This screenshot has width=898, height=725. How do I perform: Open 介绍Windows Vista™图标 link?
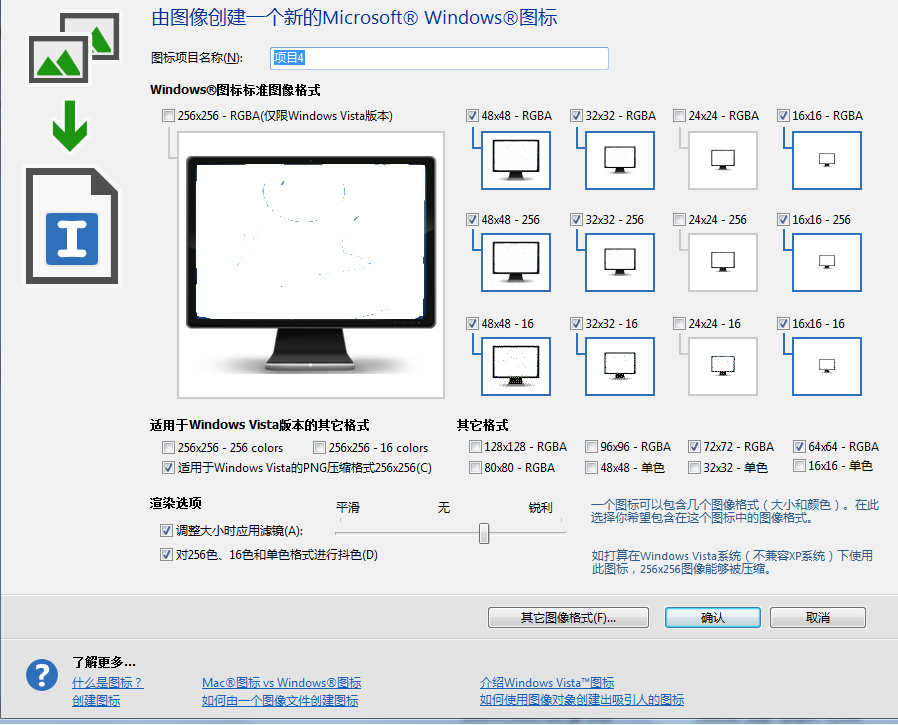[547, 683]
